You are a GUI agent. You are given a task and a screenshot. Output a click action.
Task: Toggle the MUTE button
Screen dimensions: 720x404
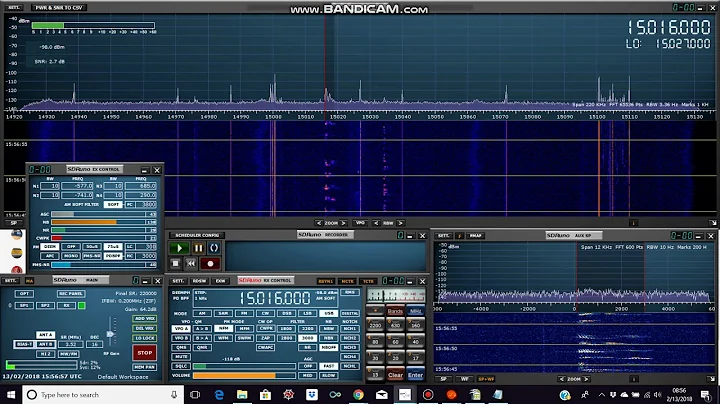coord(181,356)
